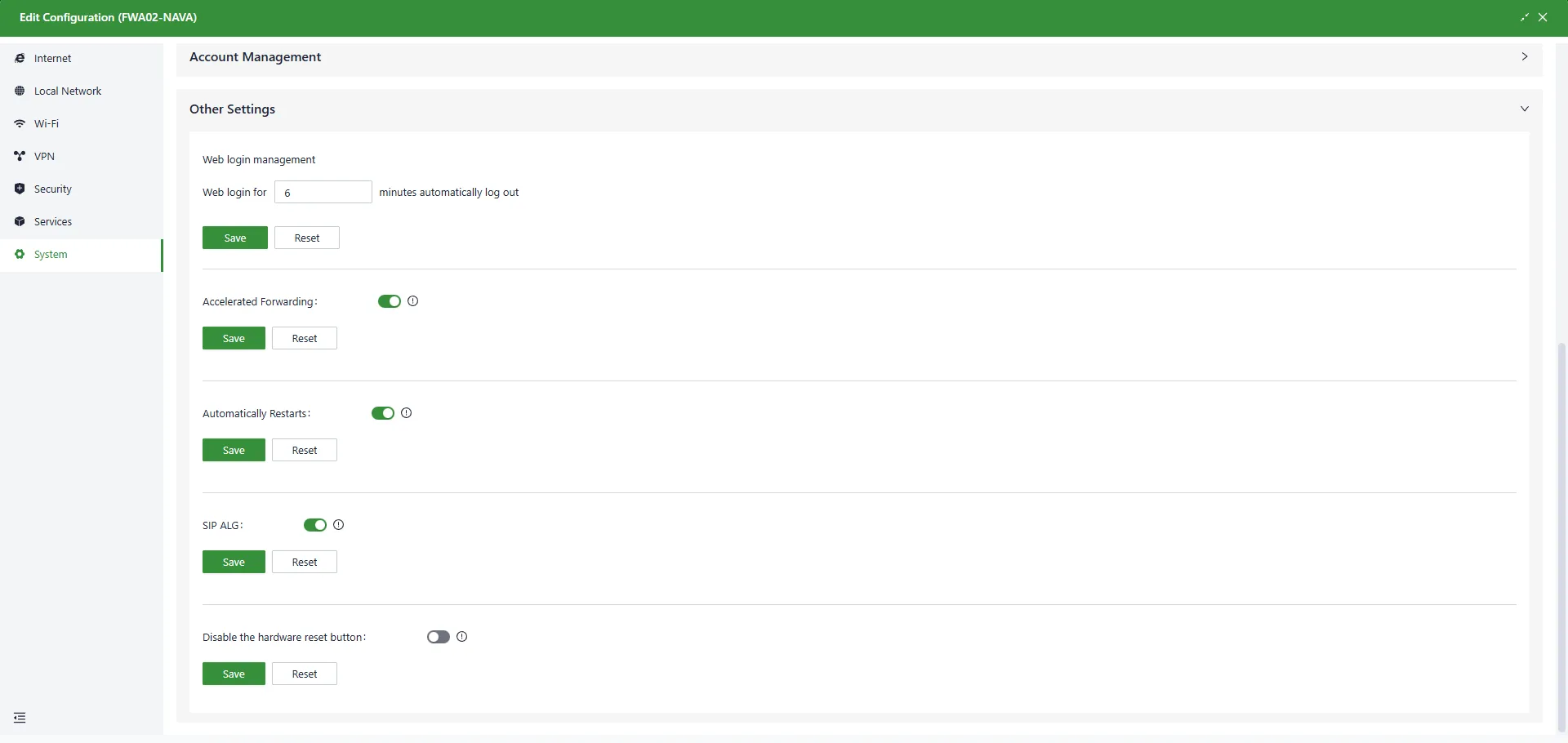Viewport: 1568px width, 743px height.
Task: Collapse the sidebar using the bottom menu icon
Action: pyautogui.click(x=20, y=718)
